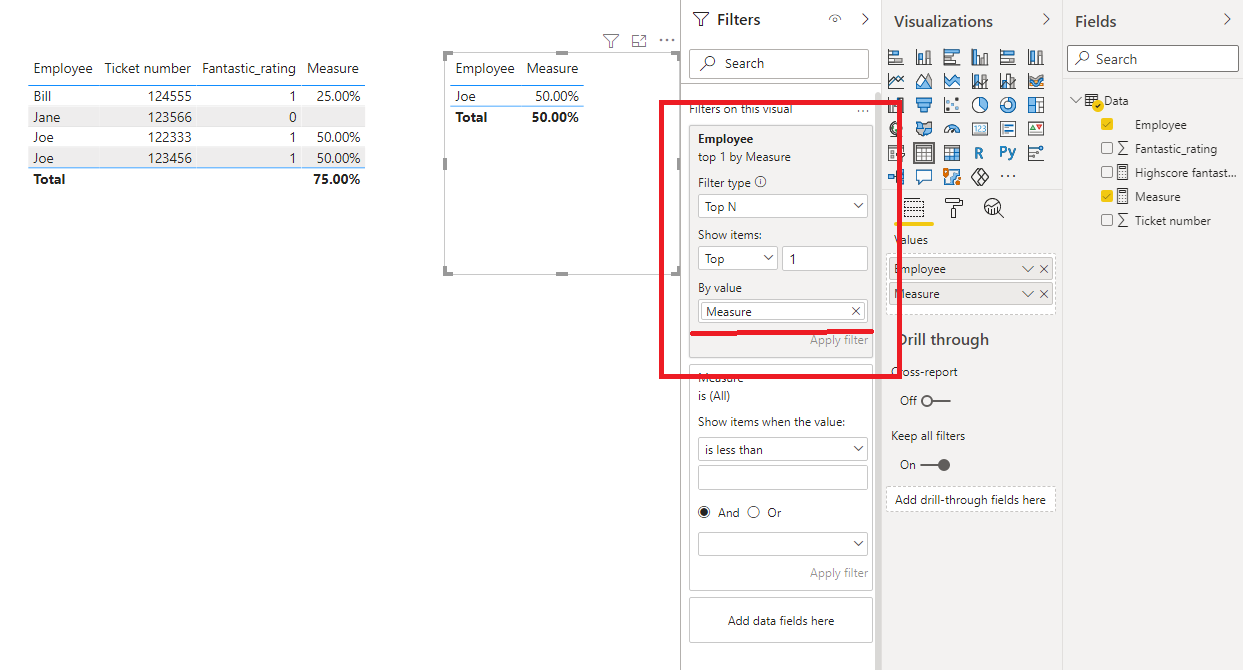
Task: Select the Power Apps visual
Action: (980, 177)
